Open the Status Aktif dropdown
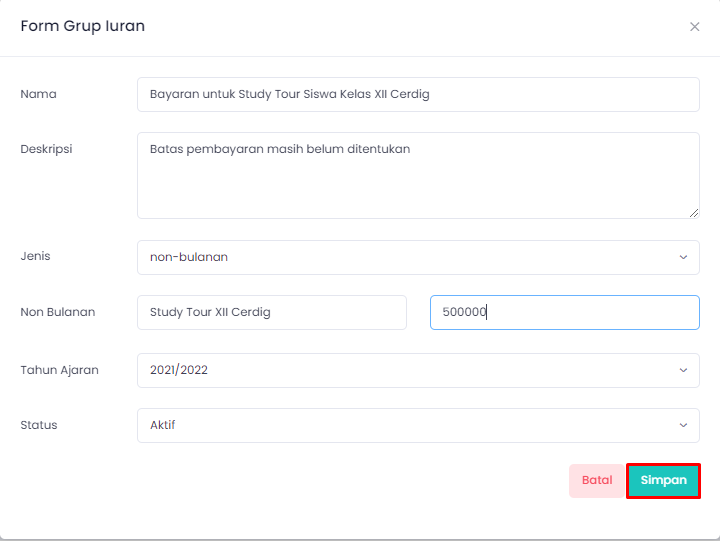This screenshot has width=720, height=541. 418,425
